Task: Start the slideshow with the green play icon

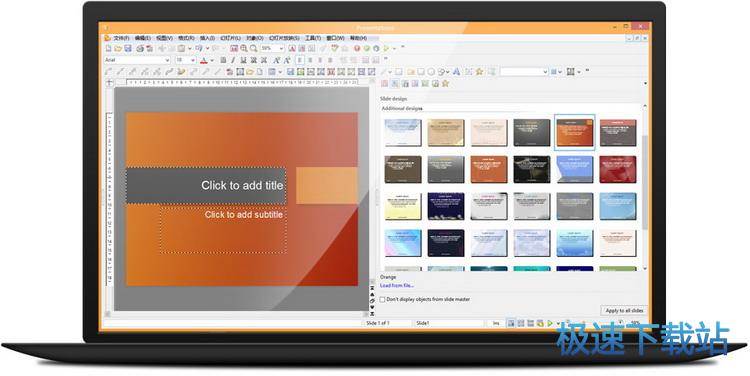Action: (386, 48)
